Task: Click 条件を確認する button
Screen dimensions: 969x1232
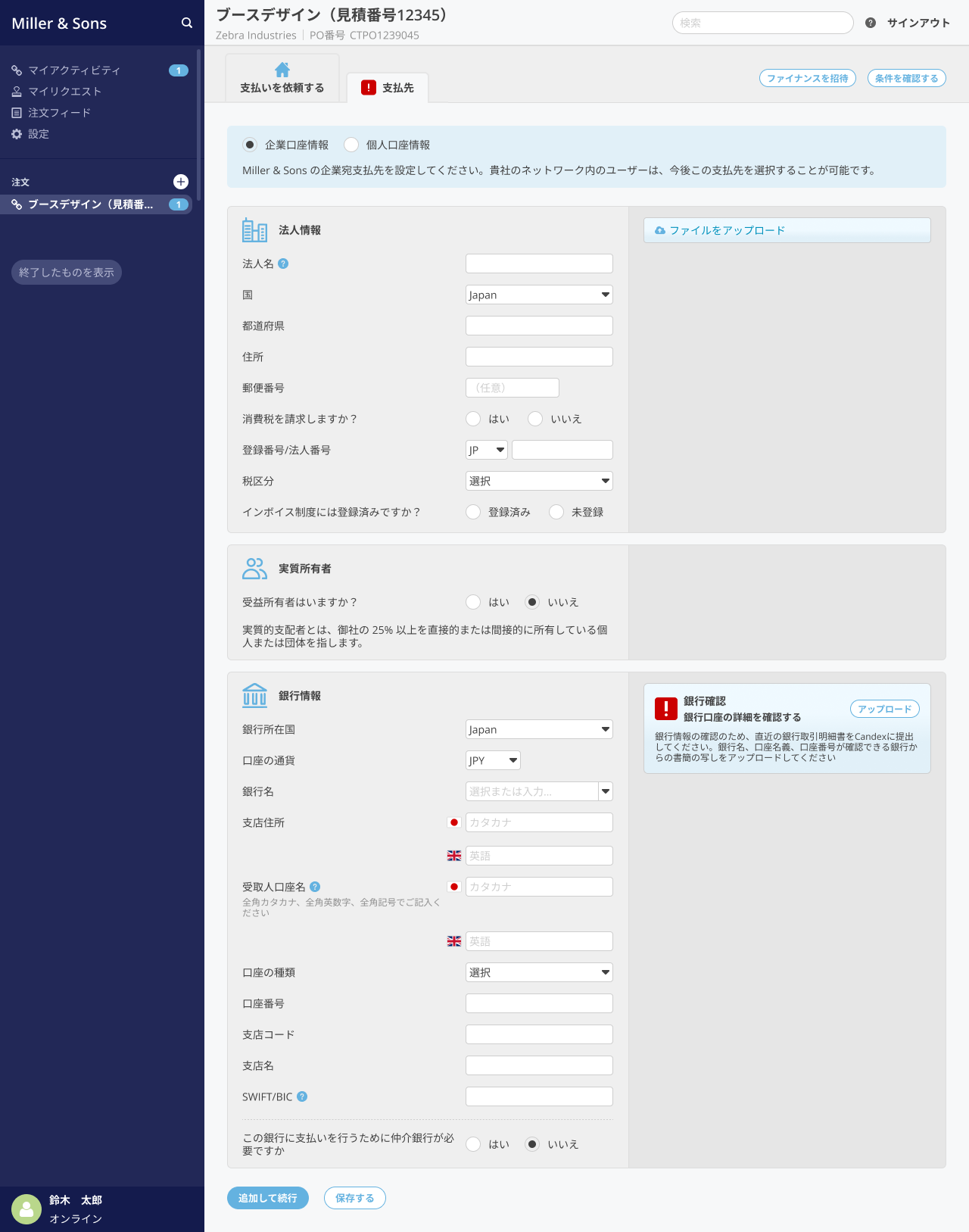Action: coord(907,78)
